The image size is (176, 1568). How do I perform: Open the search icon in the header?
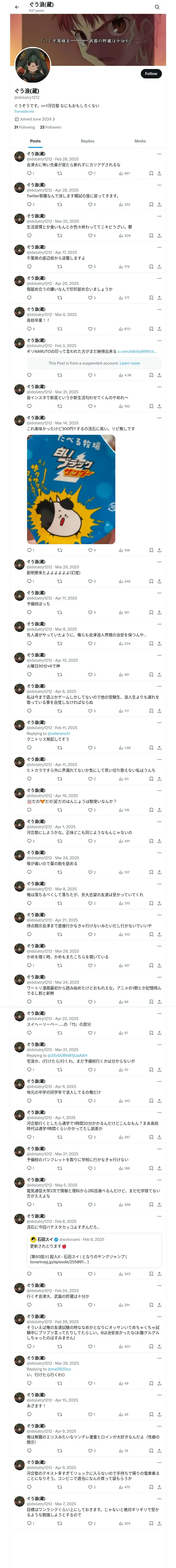(x=157, y=7)
